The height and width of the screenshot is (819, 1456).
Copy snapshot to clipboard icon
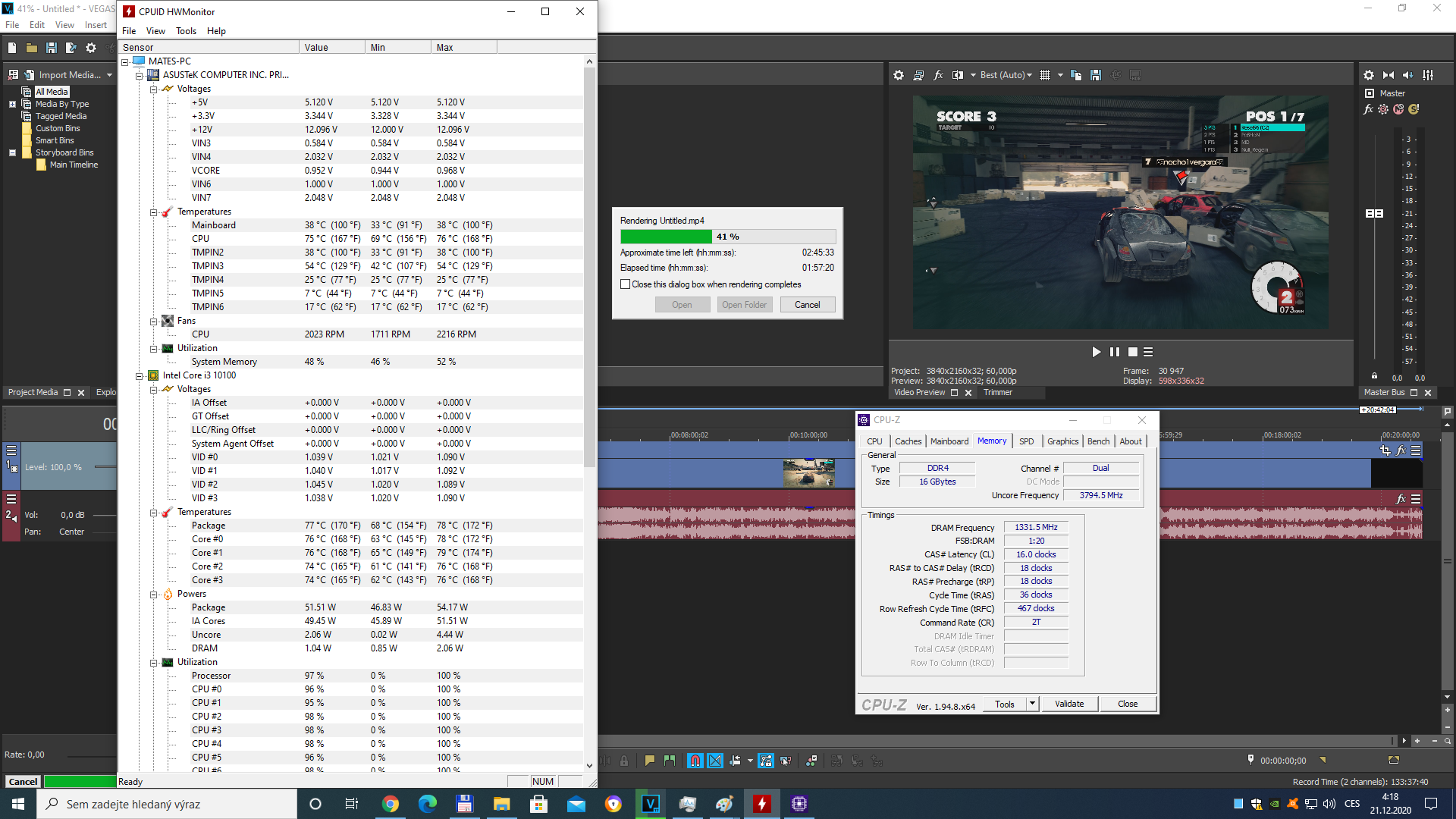click(1075, 75)
